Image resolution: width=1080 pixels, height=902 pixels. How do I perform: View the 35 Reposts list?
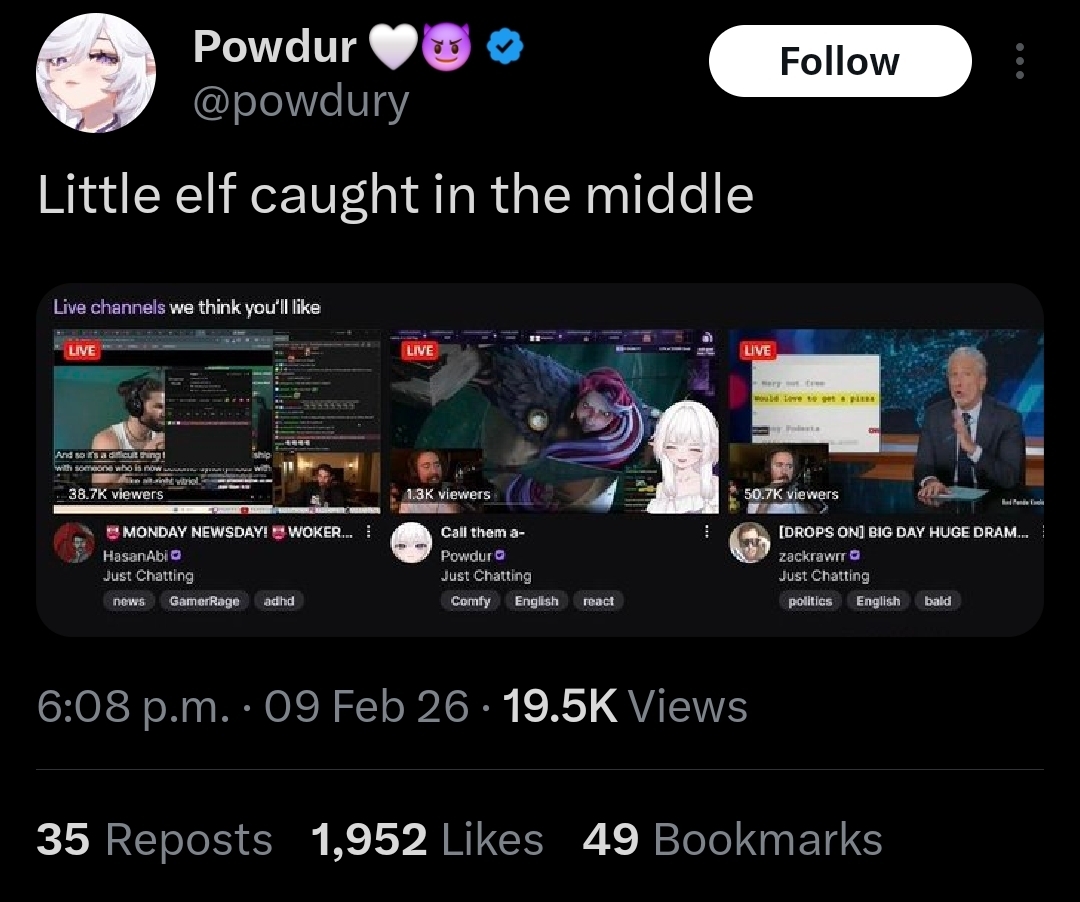pyautogui.click(x=154, y=840)
